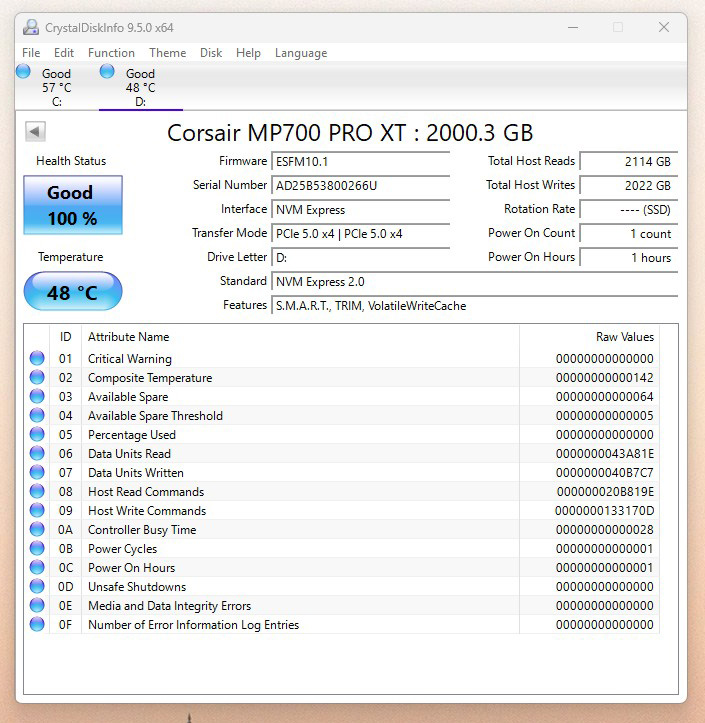Select the C: disk tab at 57 °C
705x723 pixels.
click(56, 88)
